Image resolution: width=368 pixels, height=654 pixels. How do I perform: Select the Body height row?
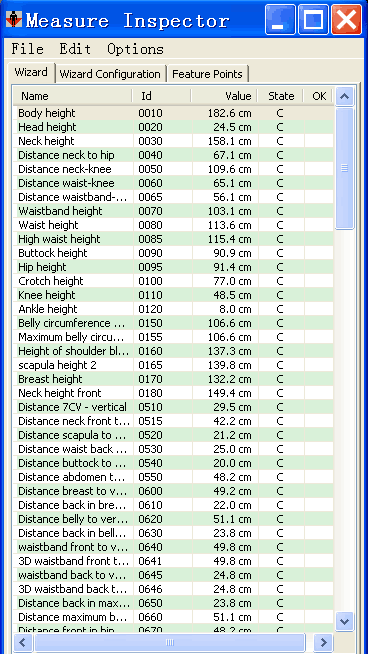pyautogui.click(x=173, y=113)
